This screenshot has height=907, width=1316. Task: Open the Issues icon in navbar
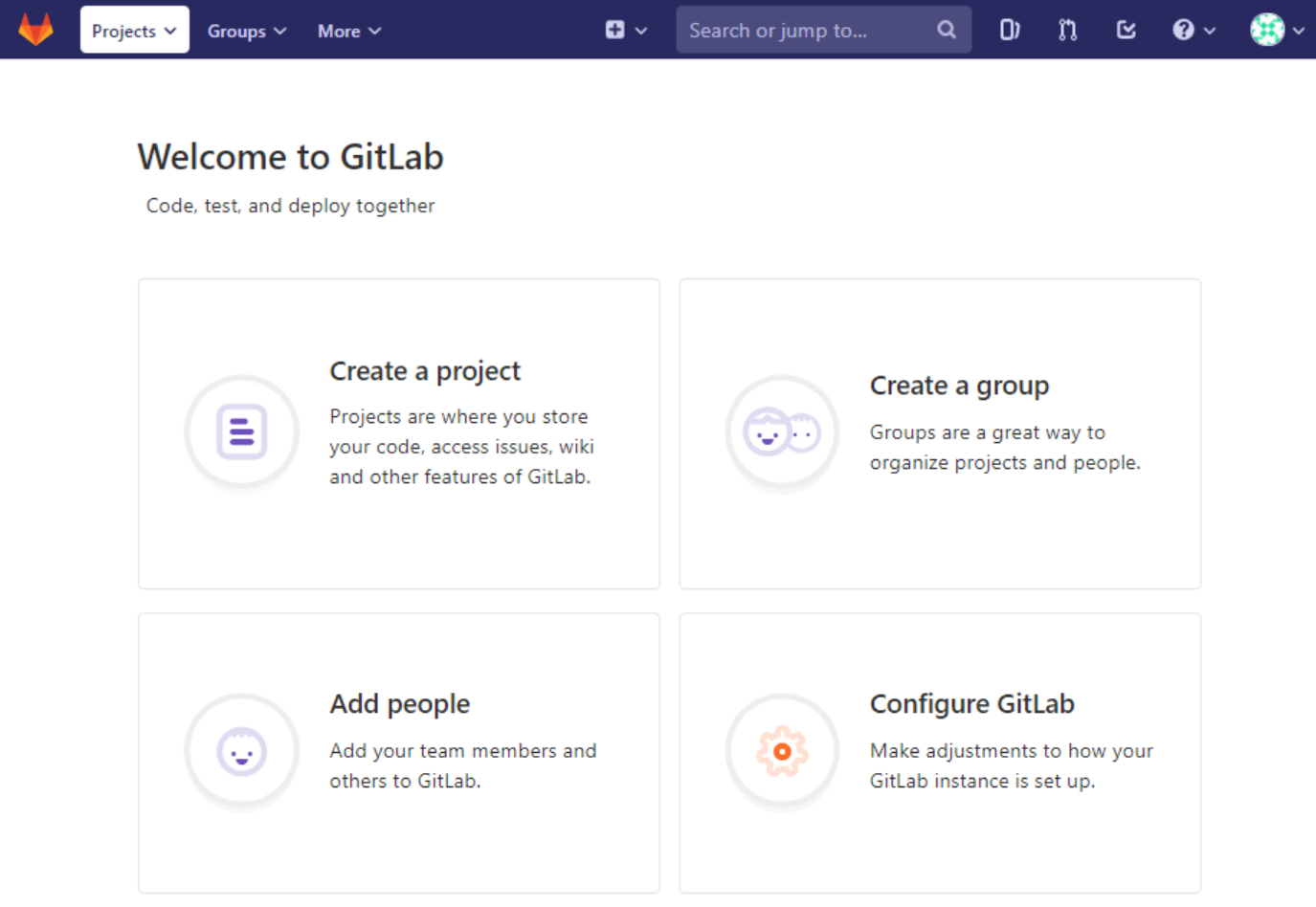pos(1010,30)
